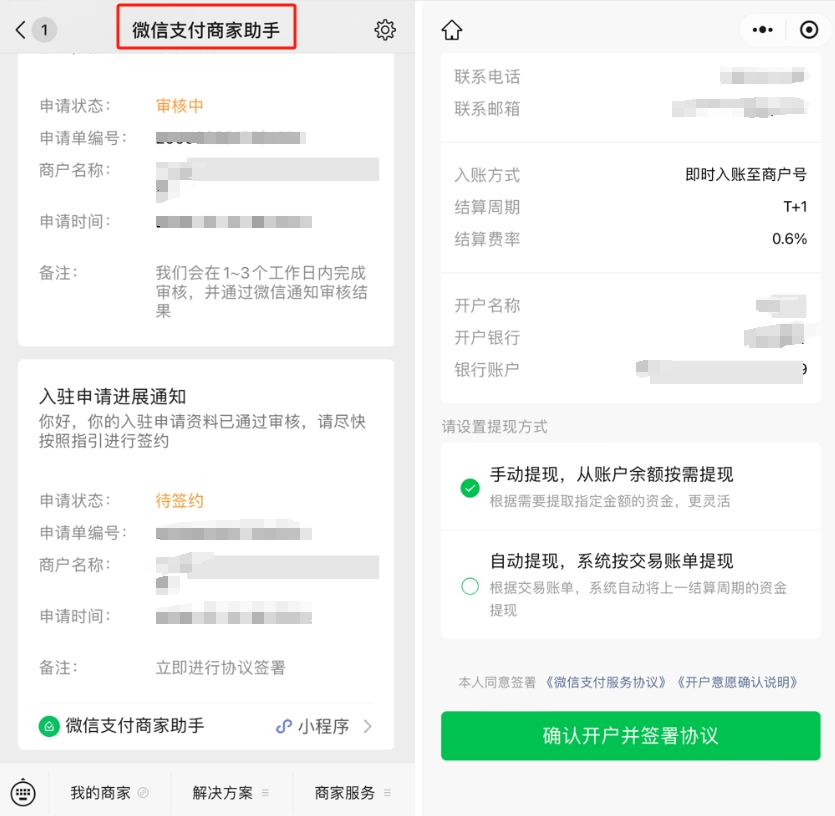Open 《开户意愿确认说明》 link
Screen dimensions: 835x816
[x=737, y=682]
